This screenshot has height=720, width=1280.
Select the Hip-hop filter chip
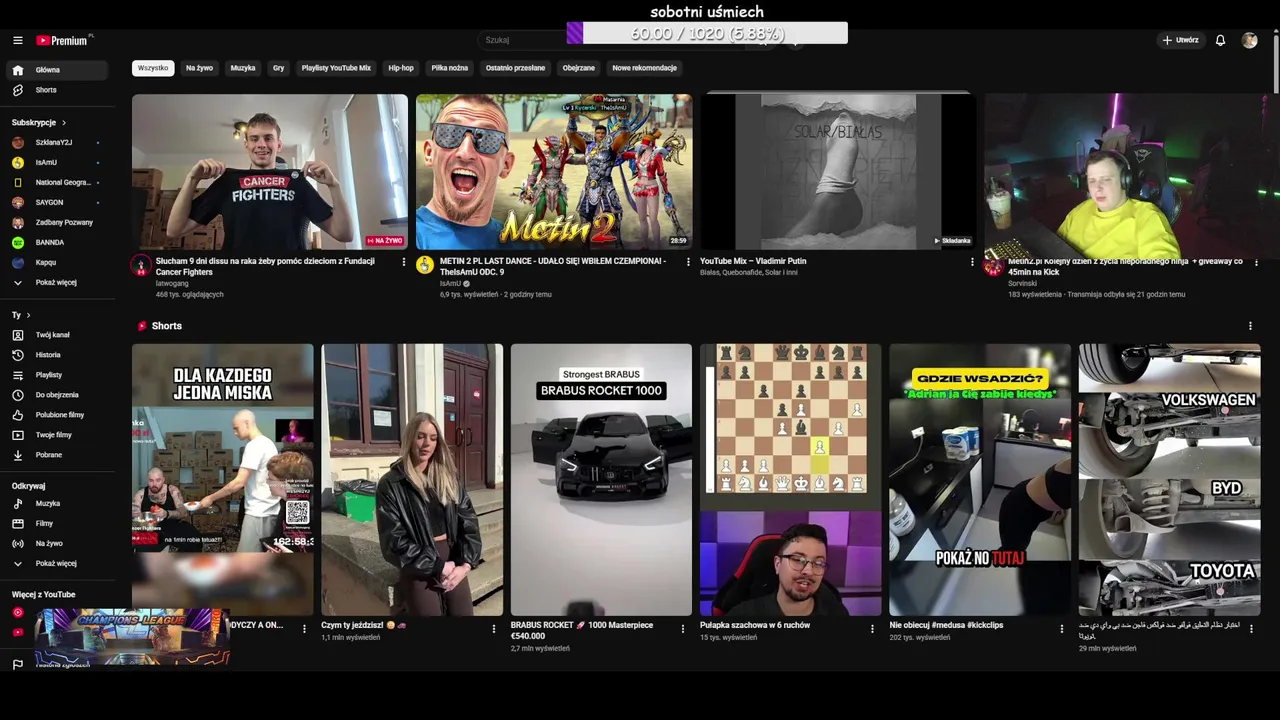point(401,68)
